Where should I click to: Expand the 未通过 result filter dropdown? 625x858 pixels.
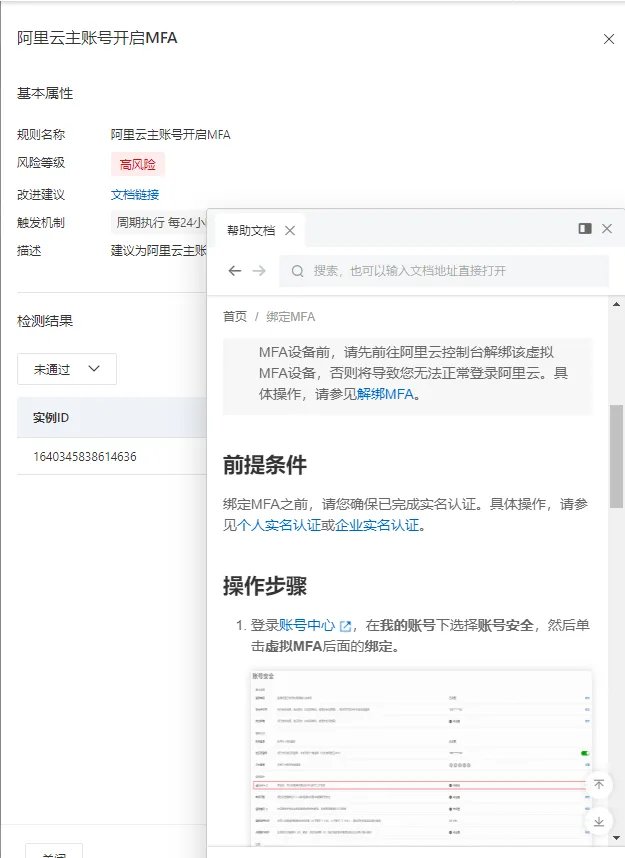click(x=67, y=369)
